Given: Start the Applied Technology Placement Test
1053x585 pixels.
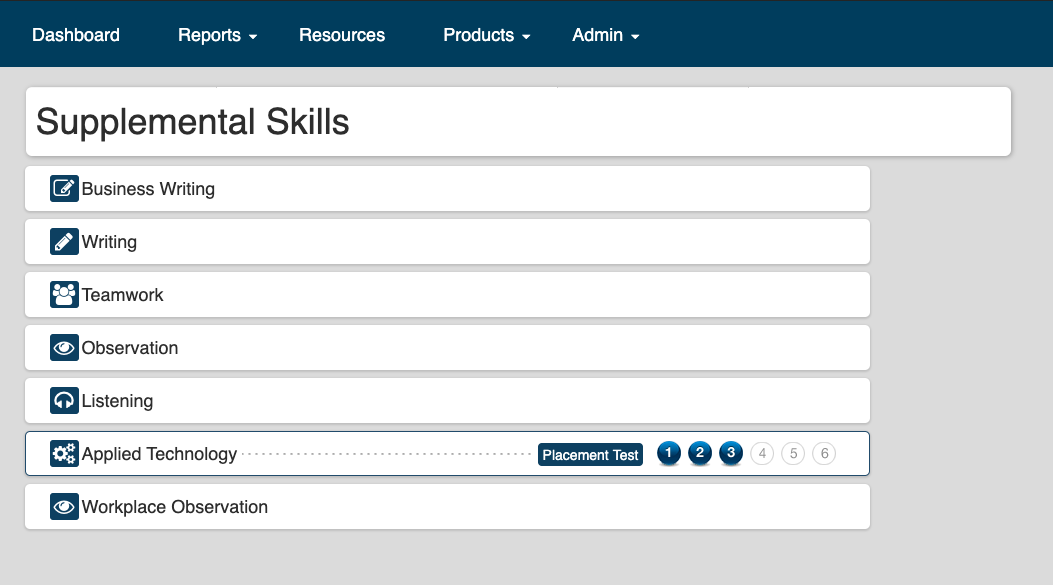Looking at the screenshot, I should (x=590, y=455).
